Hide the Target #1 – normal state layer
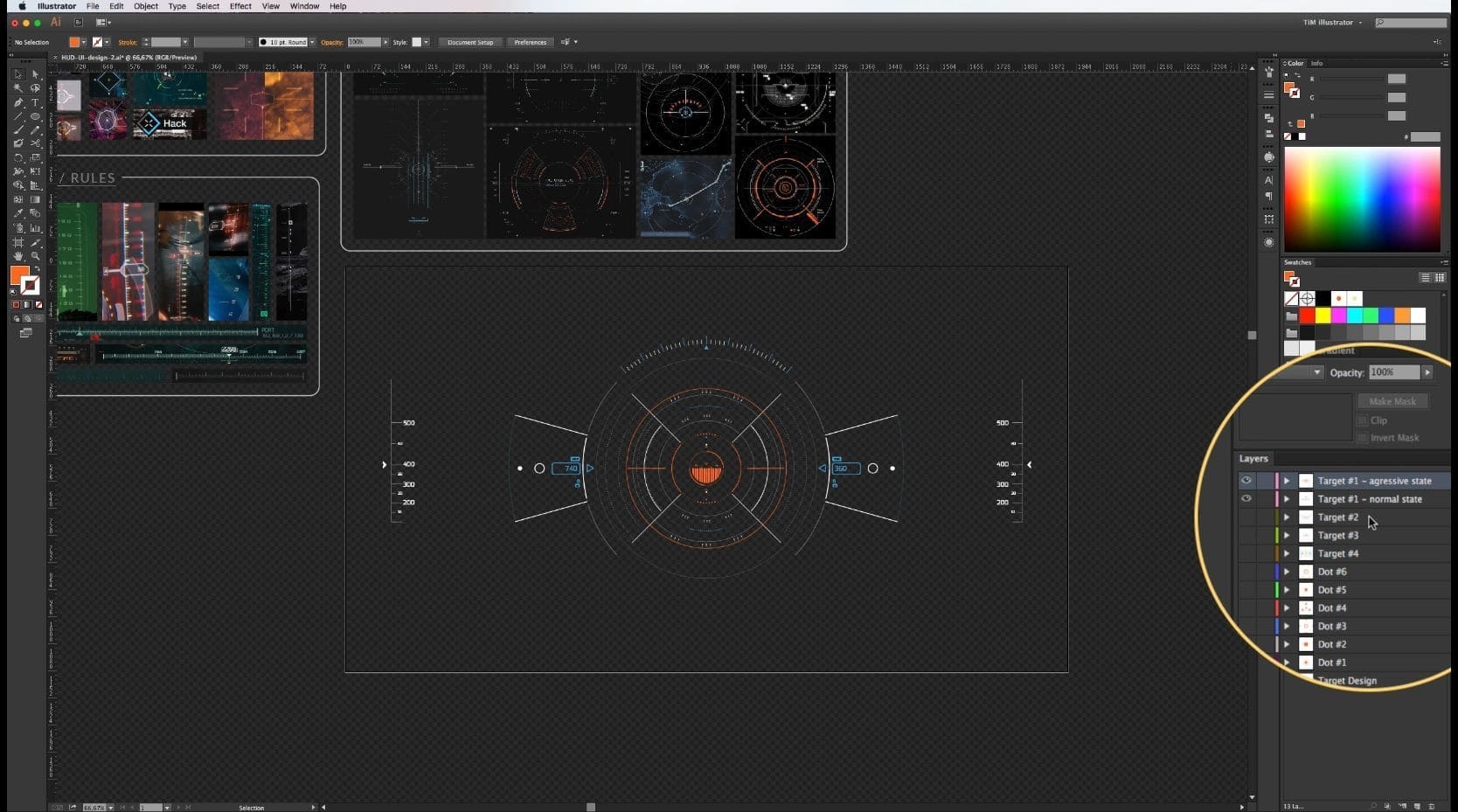The width and height of the screenshot is (1458, 812). [x=1246, y=499]
